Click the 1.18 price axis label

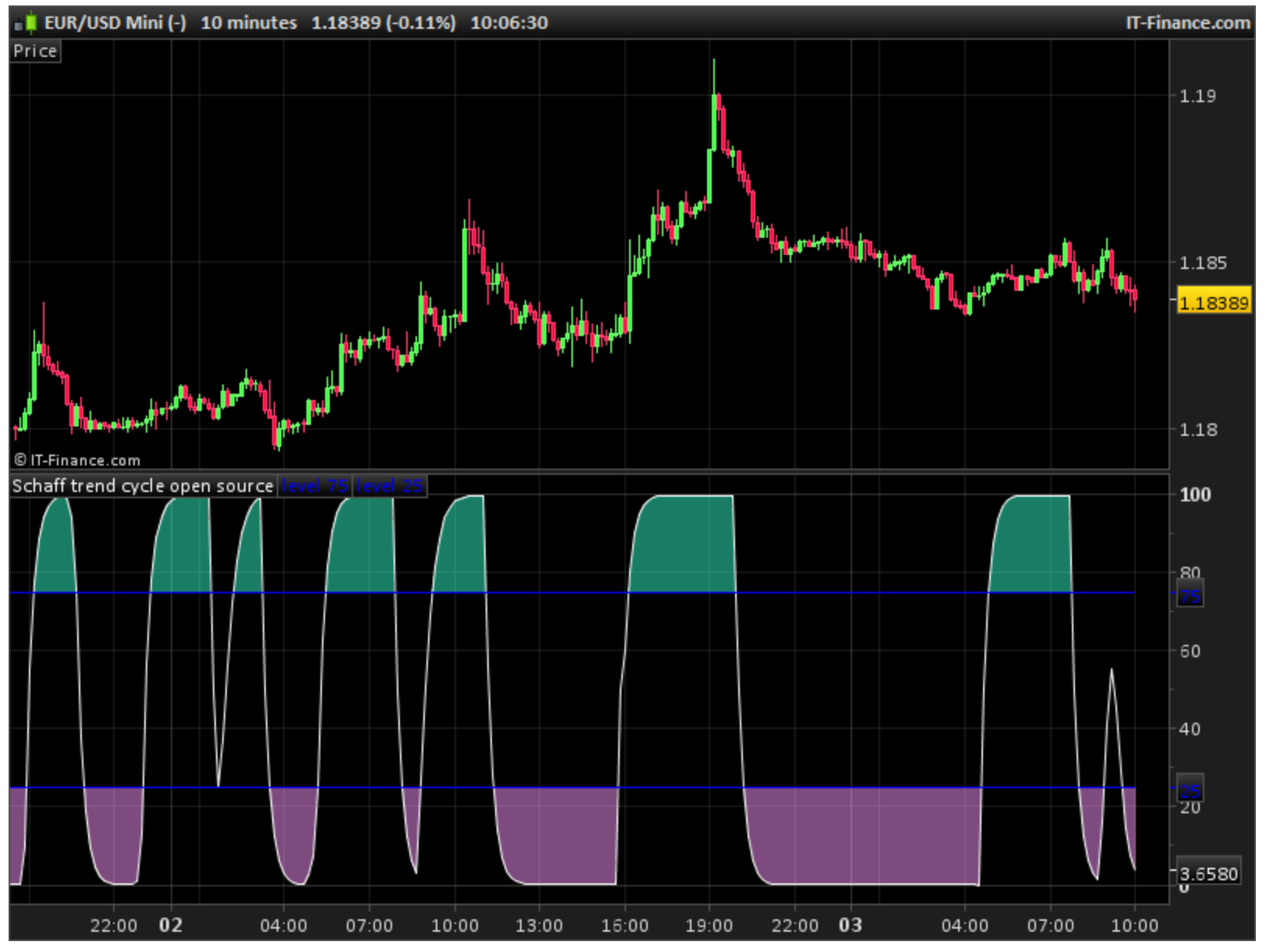click(x=1197, y=430)
